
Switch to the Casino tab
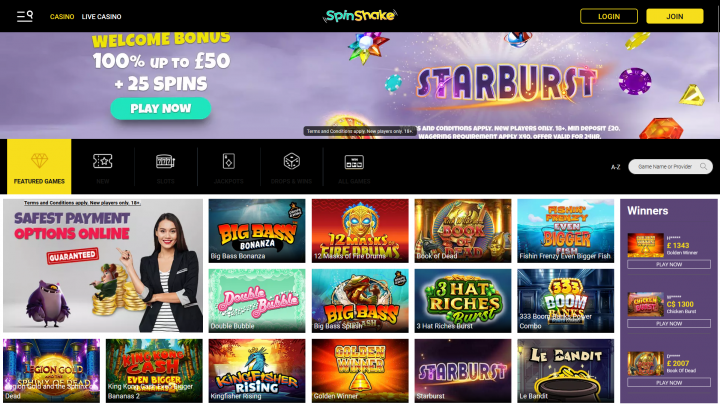[62, 17]
